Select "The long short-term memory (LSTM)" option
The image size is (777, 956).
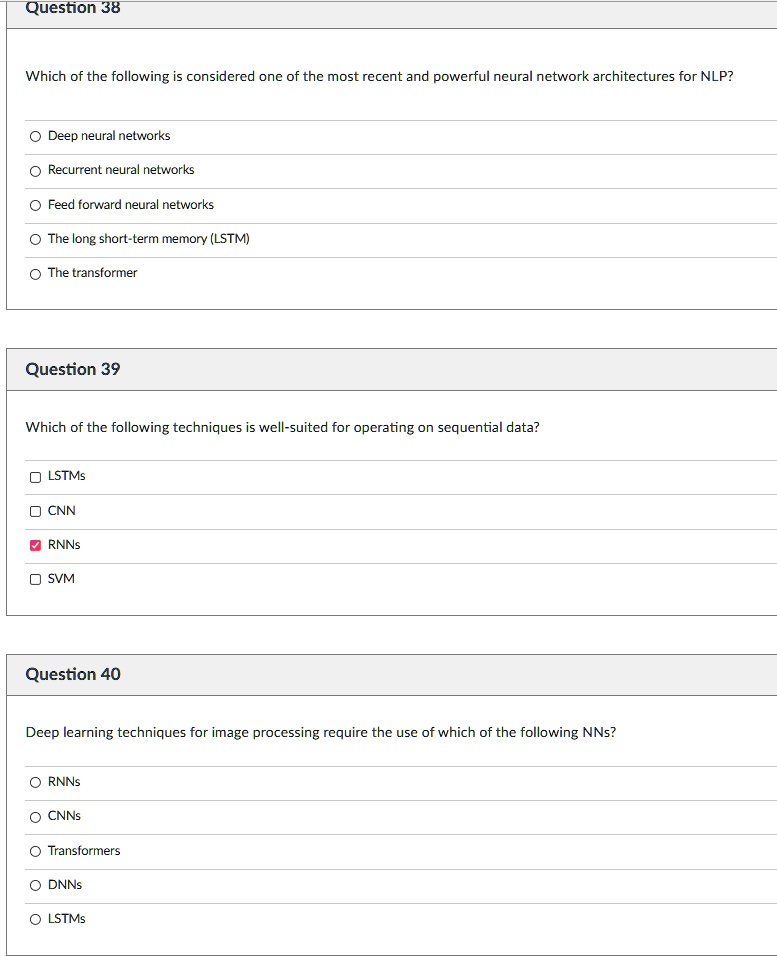click(34, 238)
